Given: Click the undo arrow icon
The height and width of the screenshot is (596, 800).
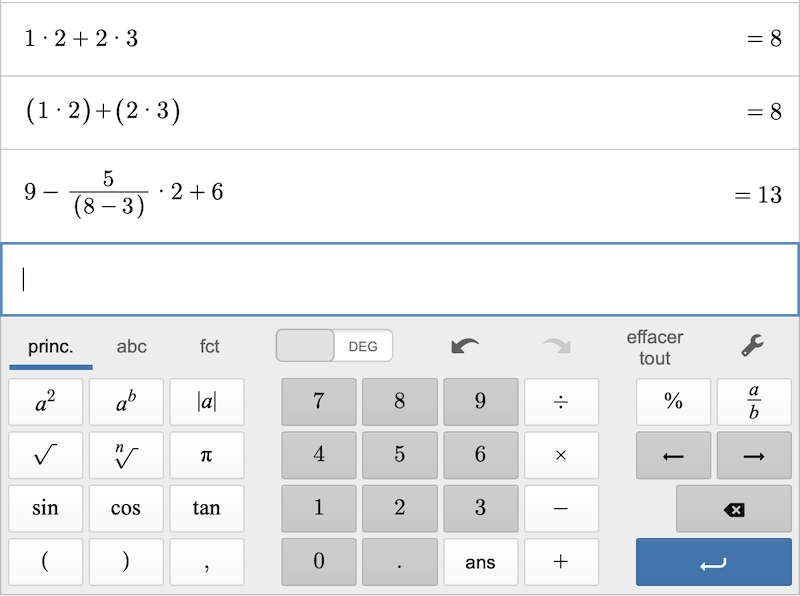Looking at the screenshot, I should 465,346.
